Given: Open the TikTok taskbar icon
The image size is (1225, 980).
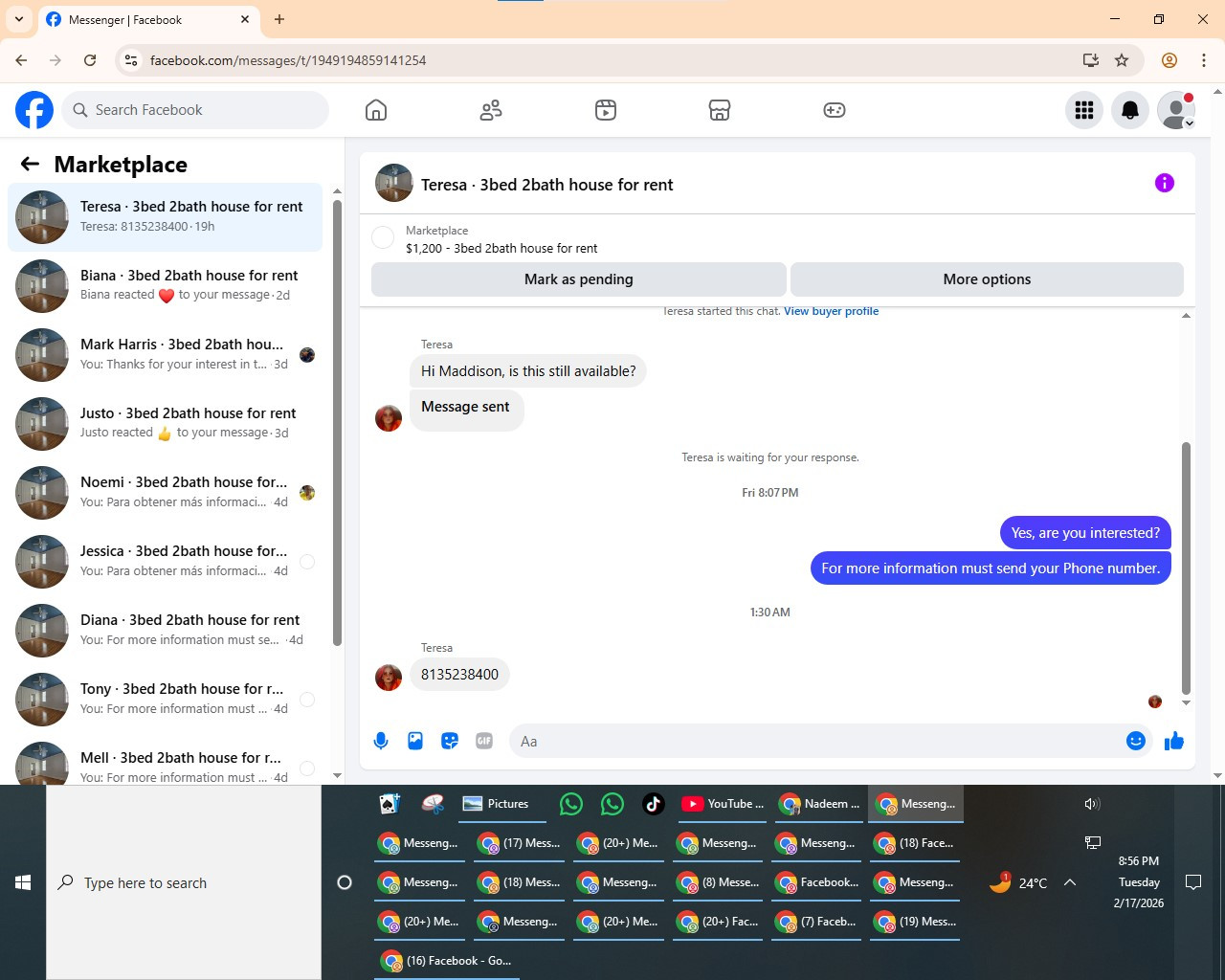Looking at the screenshot, I should pyautogui.click(x=654, y=804).
